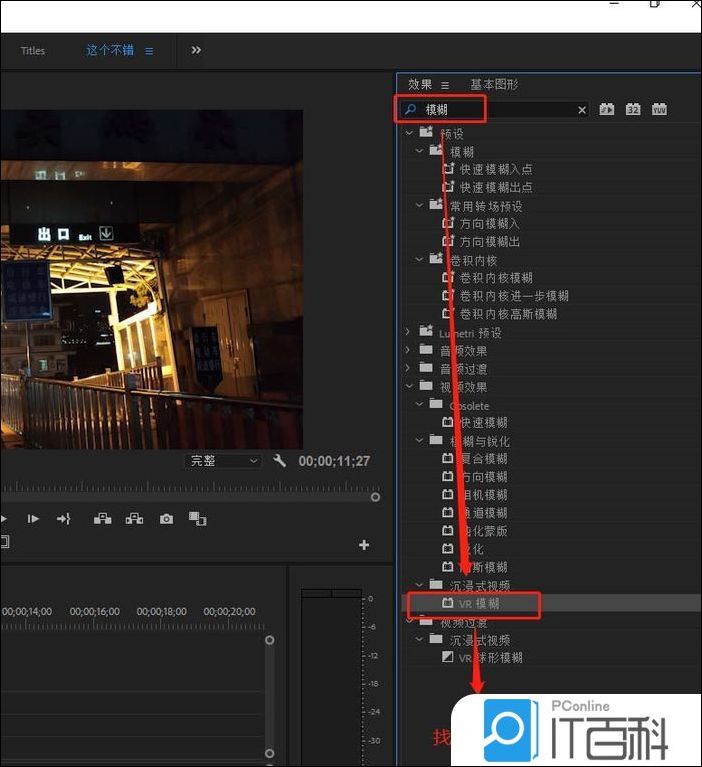This screenshot has height=767, width=702.
Task: Click the 模糊 effects search field
Action: 500,110
